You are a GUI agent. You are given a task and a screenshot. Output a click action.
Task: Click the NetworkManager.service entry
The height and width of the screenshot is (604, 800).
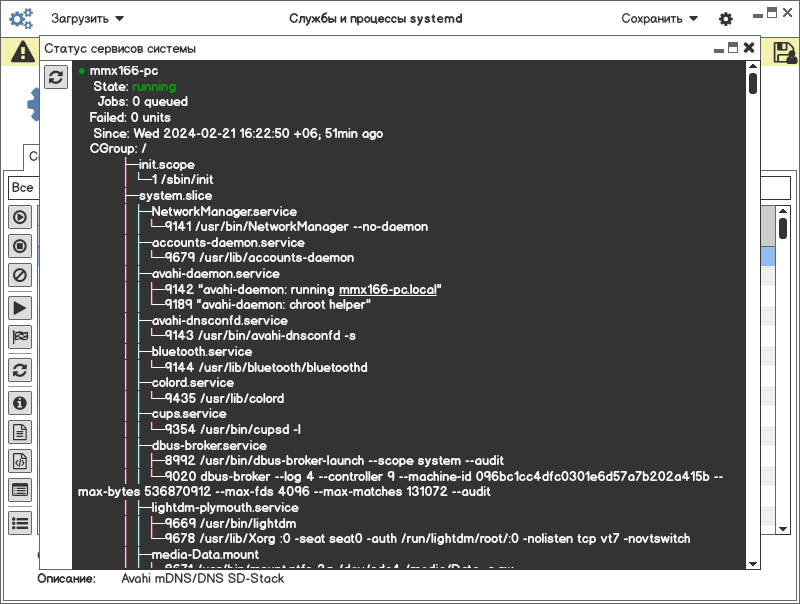[x=224, y=212]
